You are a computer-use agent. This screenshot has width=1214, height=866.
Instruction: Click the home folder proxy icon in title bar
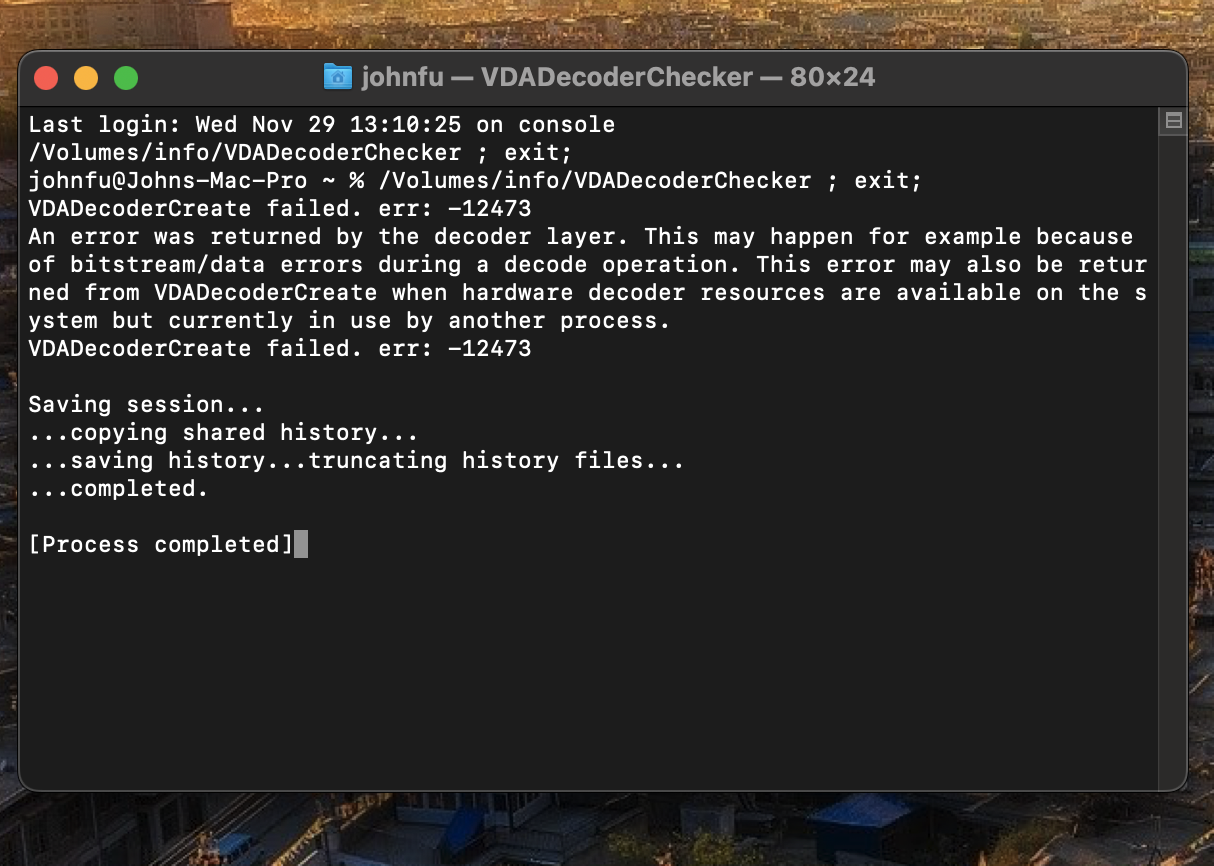point(338,77)
